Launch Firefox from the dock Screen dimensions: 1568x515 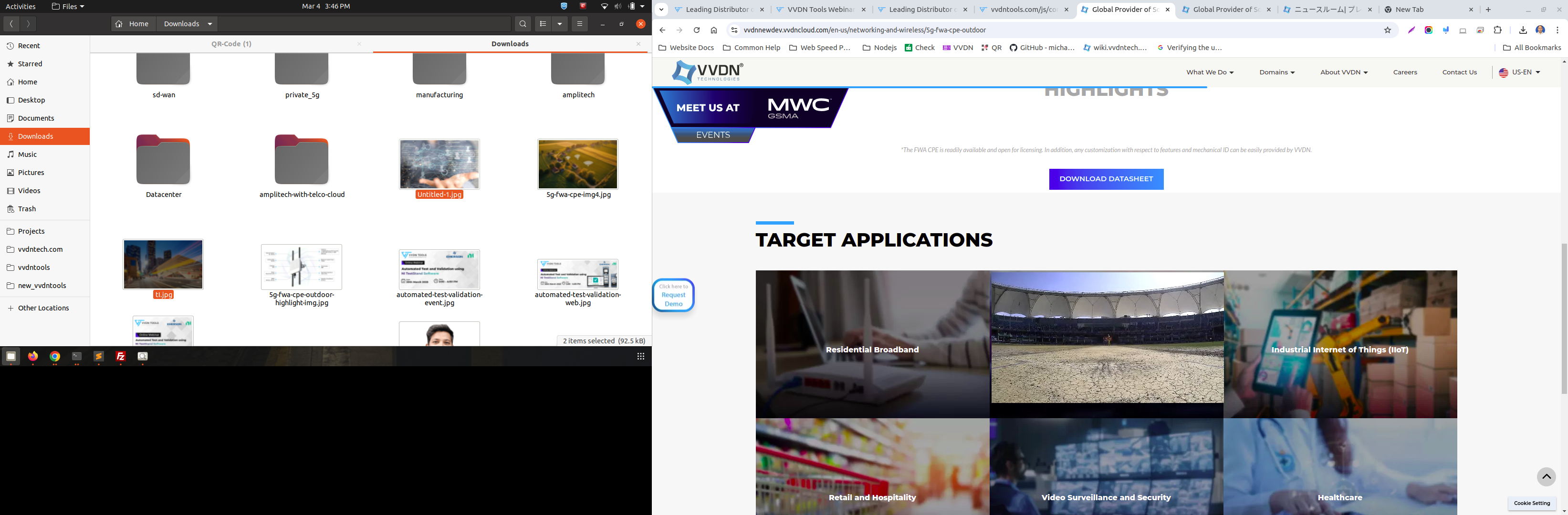33,356
